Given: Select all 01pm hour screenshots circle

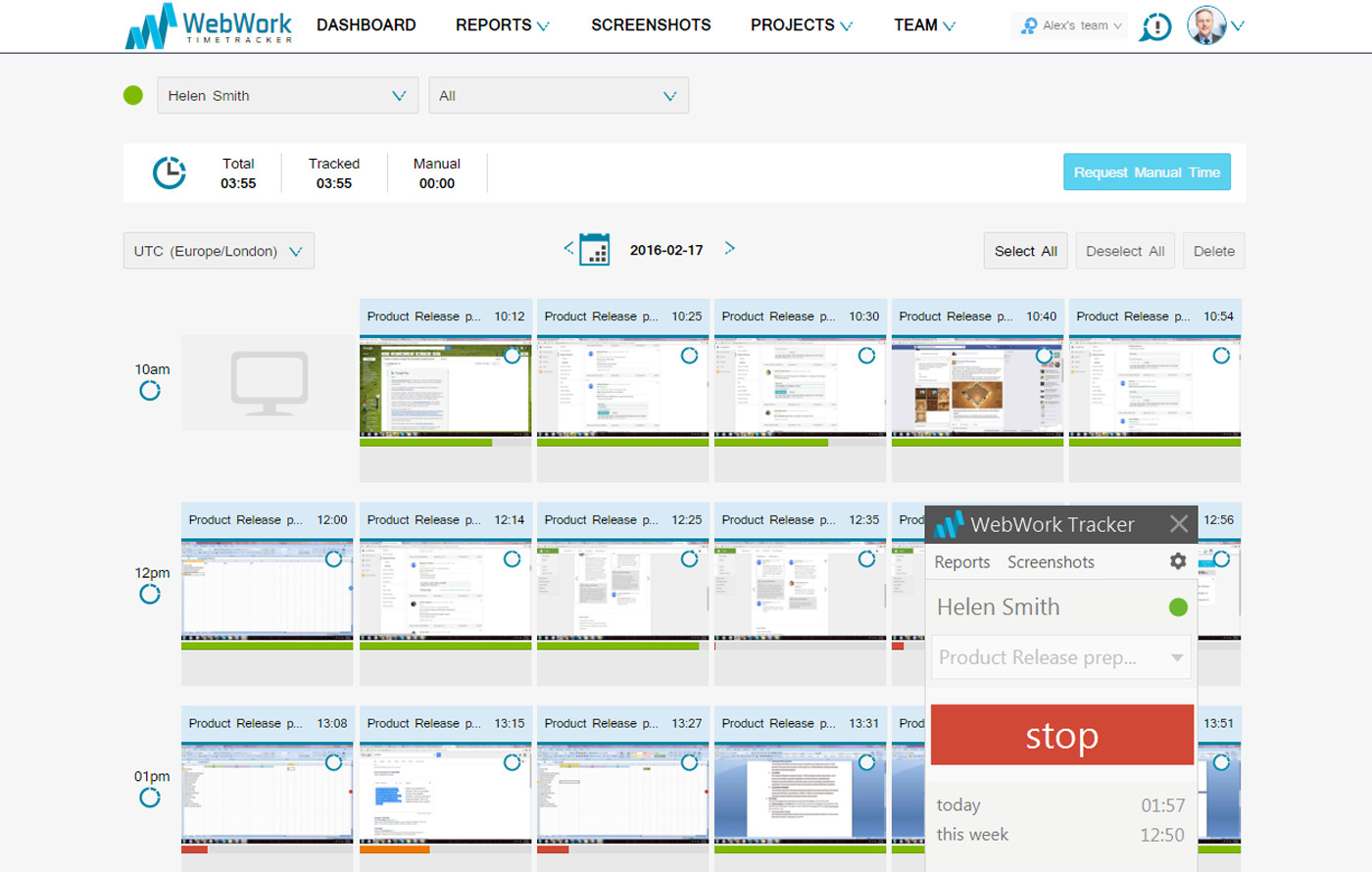Looking at the screenshot, I should [x=150, y=798].
